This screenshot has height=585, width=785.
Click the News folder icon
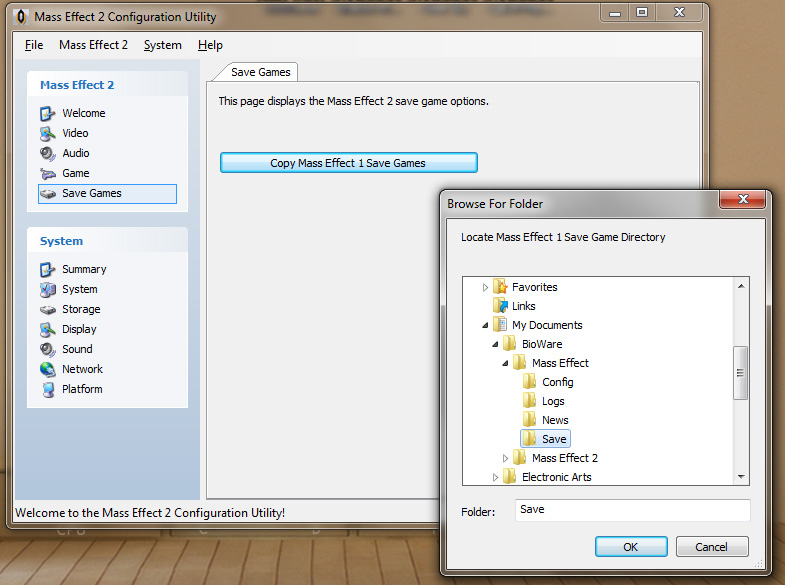[530, 420]
